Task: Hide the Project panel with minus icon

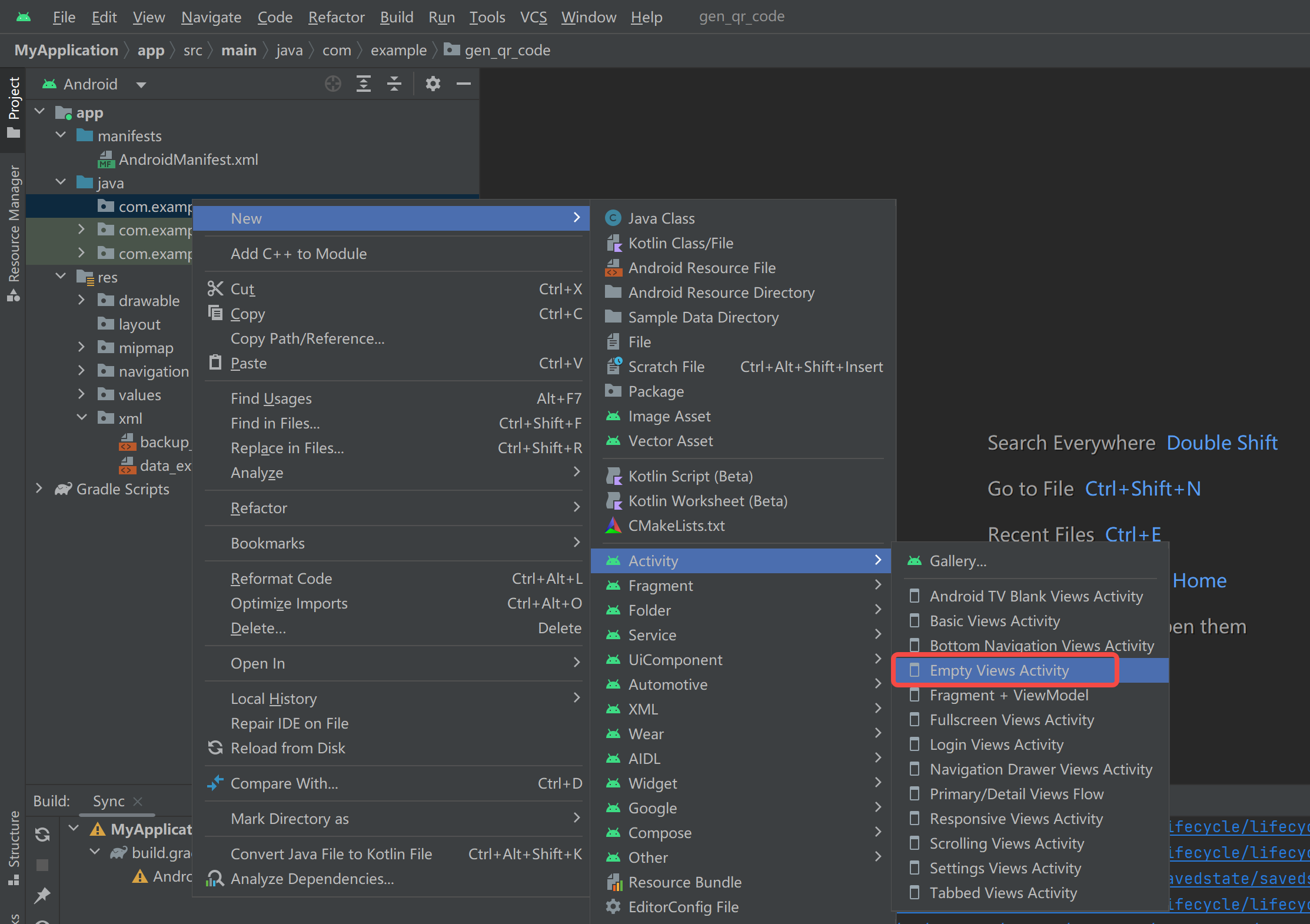Action: (464, 84)
